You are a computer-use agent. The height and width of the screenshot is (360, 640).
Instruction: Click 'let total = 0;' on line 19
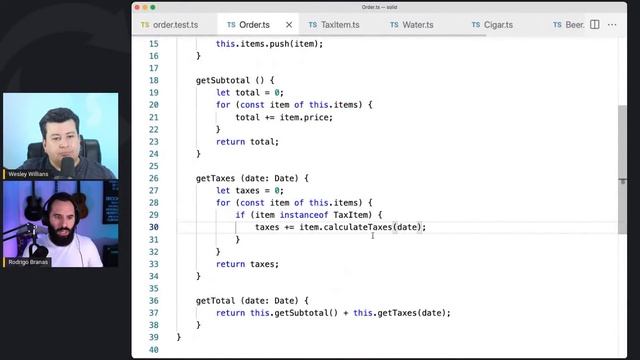tap(250, 93)
